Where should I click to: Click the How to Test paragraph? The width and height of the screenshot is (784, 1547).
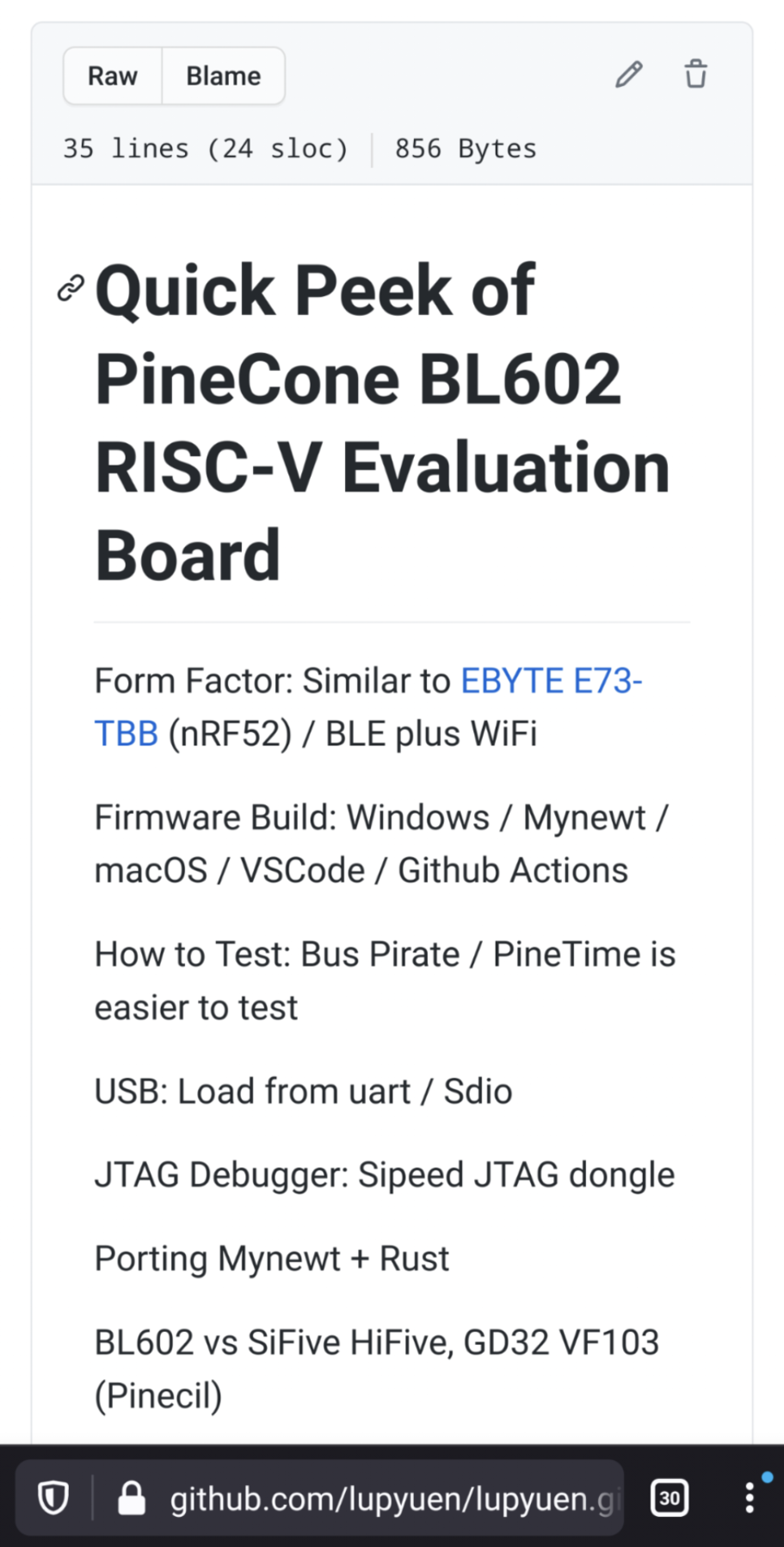[x=384, y=981]
